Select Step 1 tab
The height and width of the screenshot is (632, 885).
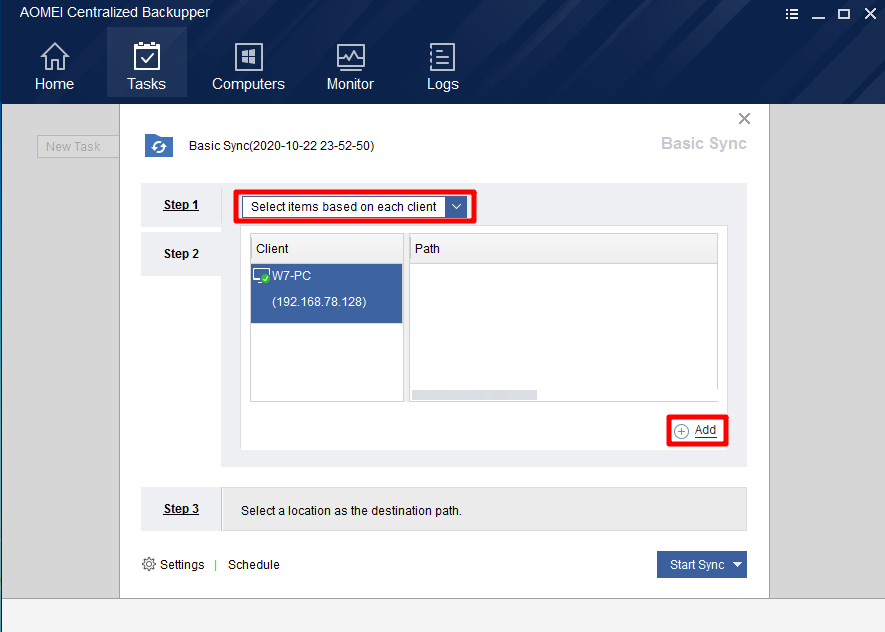(181, 205)
